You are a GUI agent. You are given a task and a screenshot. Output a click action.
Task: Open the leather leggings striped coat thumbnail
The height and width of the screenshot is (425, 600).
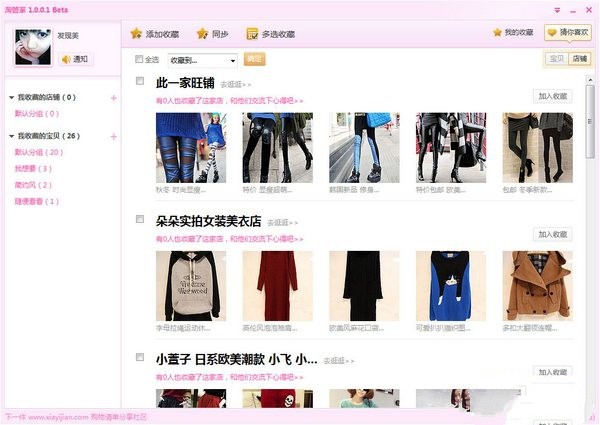pyautogui.click(x=451, y=148)
